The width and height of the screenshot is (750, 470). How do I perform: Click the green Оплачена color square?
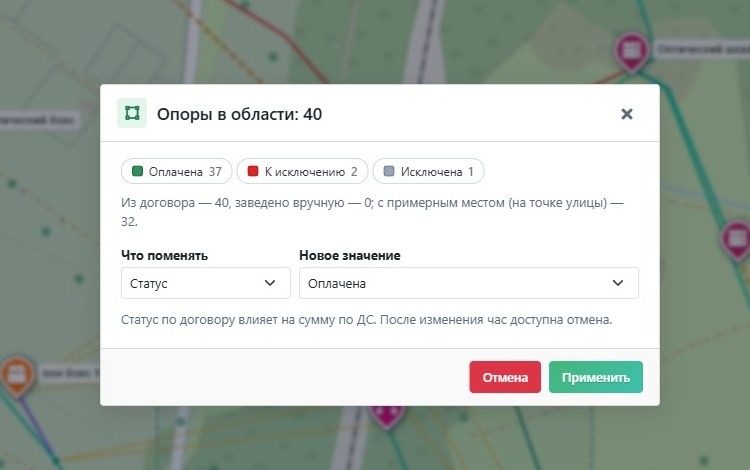click(x=137, y=171)
